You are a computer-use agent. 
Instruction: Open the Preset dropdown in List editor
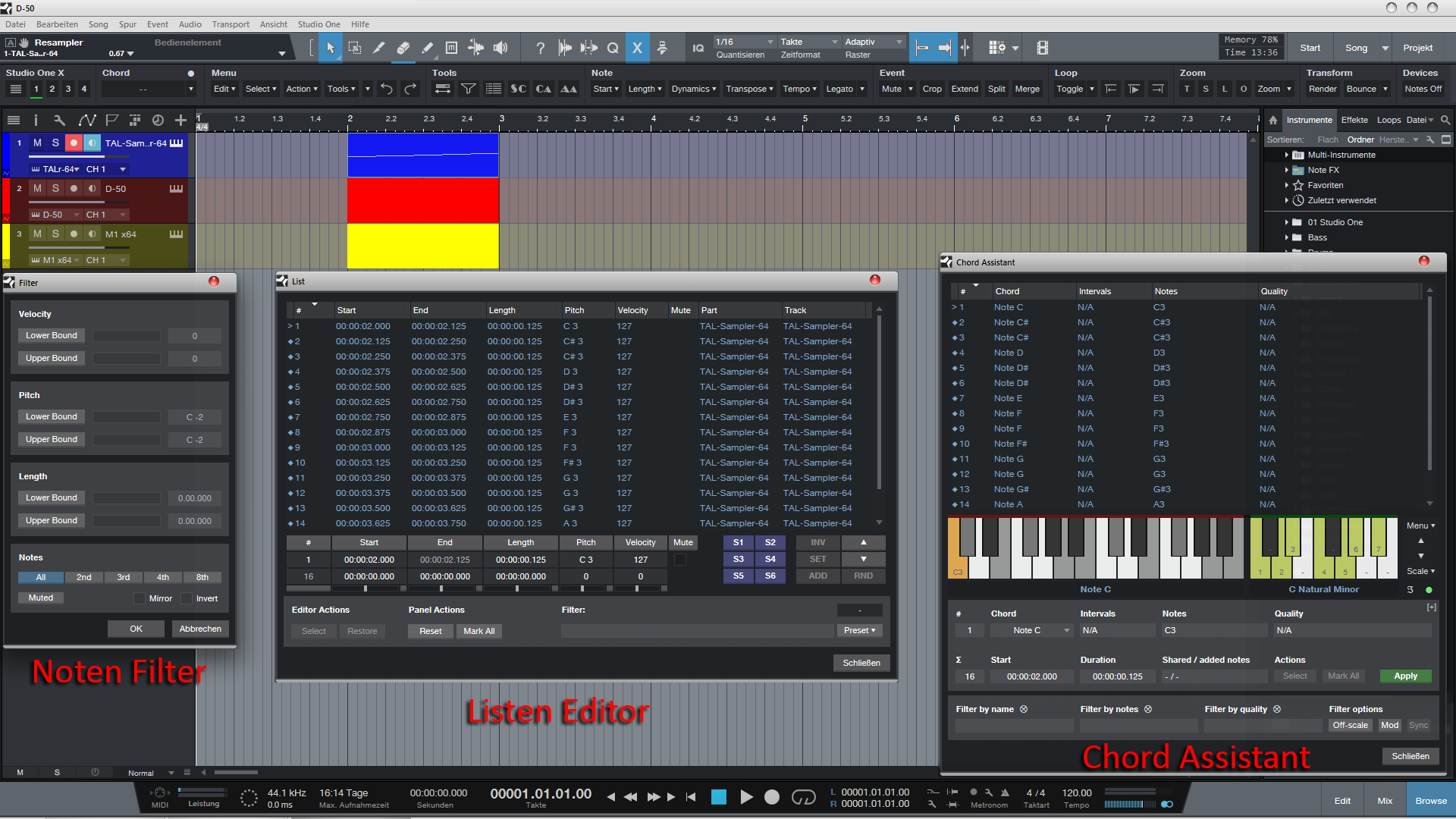(x=859, y=631)
